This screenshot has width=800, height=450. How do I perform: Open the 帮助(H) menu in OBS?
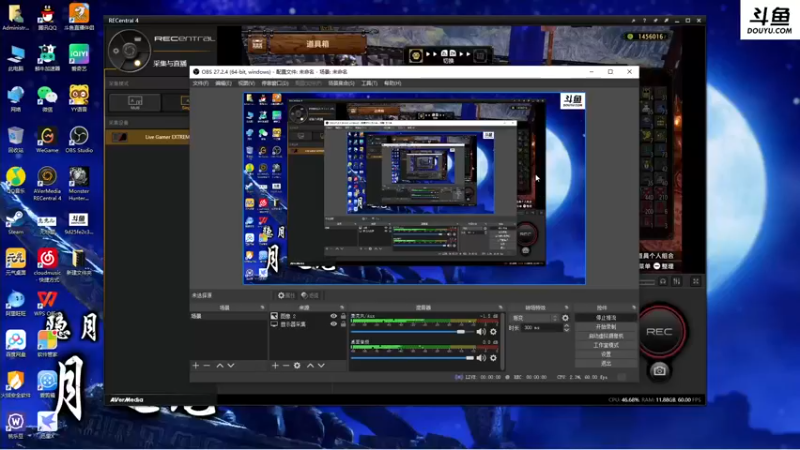point(392,83)
